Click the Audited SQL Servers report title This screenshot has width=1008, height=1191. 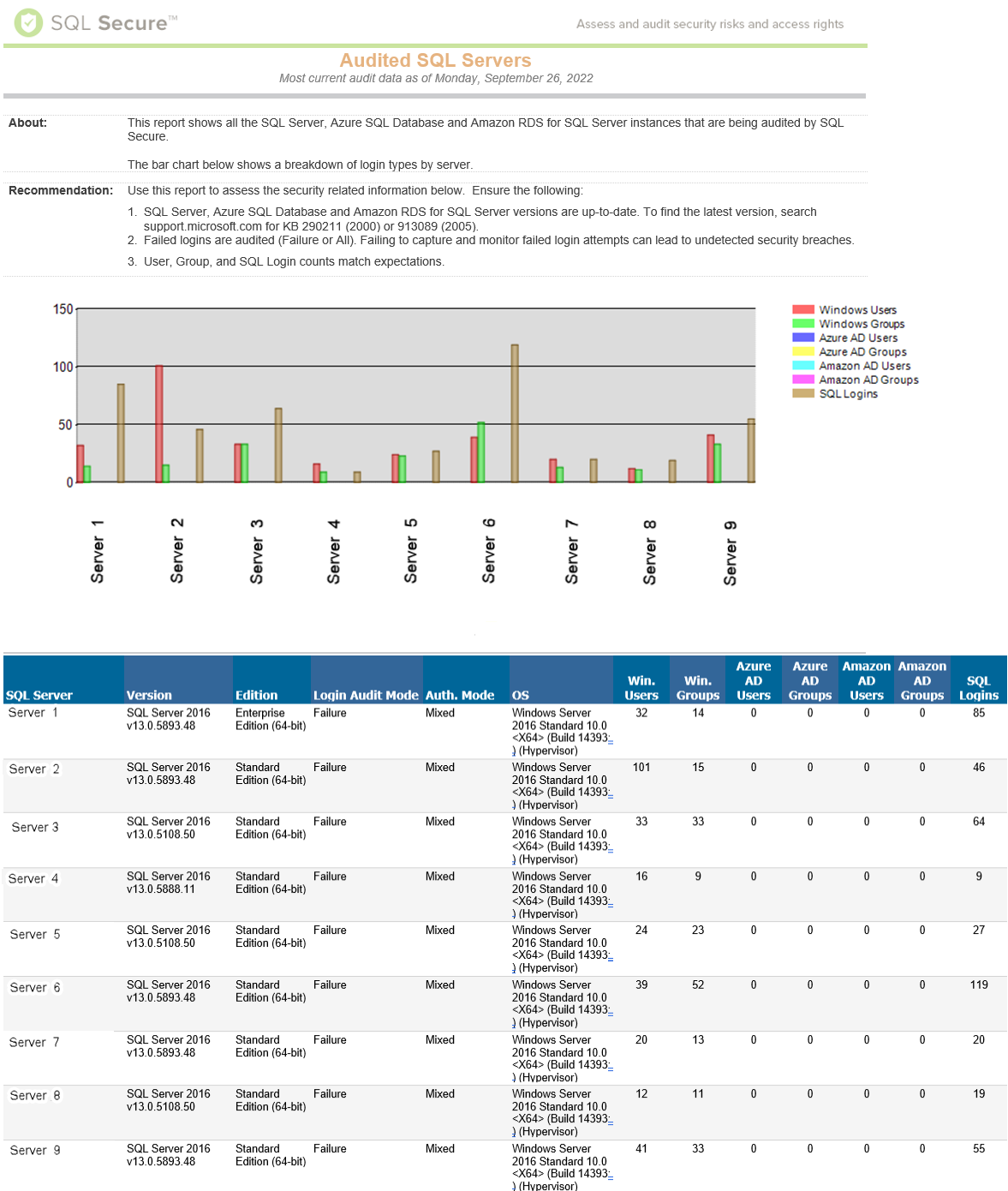tap(435, 60)
